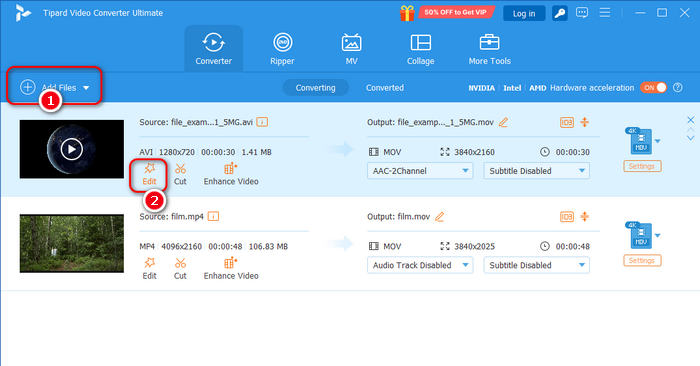Click the Log in button
The width and height of the screenshot is (700, 366).
click(524, 13)
